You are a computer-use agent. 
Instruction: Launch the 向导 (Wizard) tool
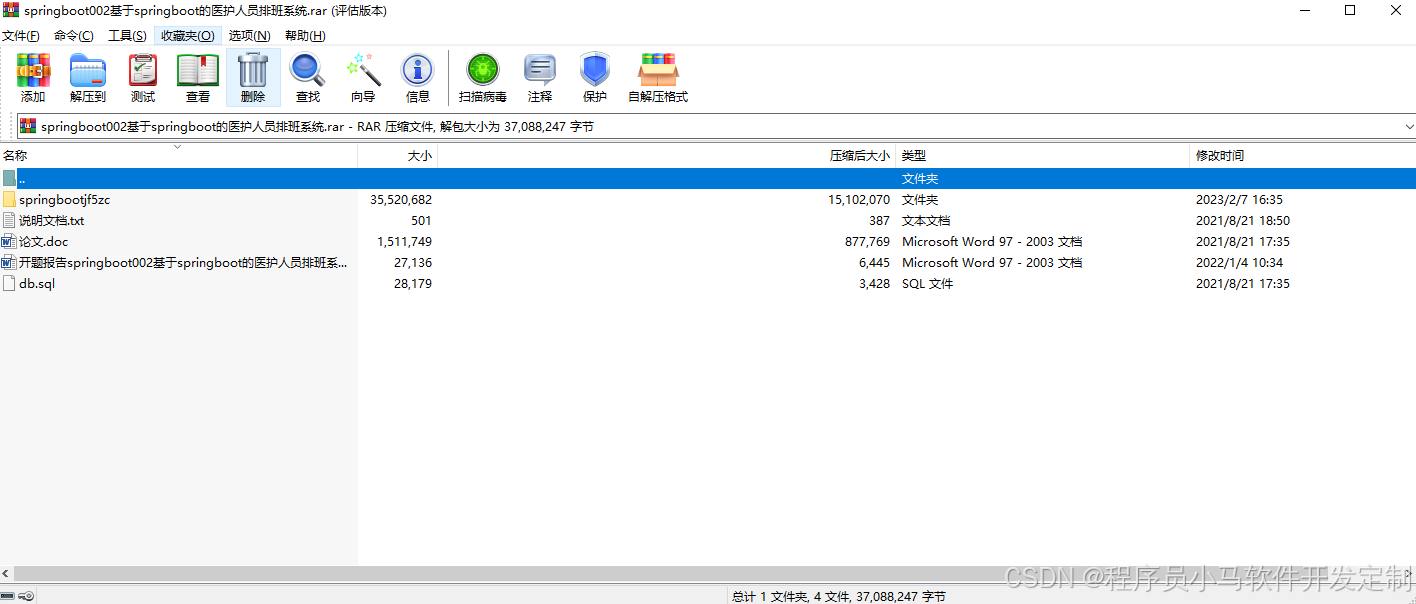(x=363, y=77)
